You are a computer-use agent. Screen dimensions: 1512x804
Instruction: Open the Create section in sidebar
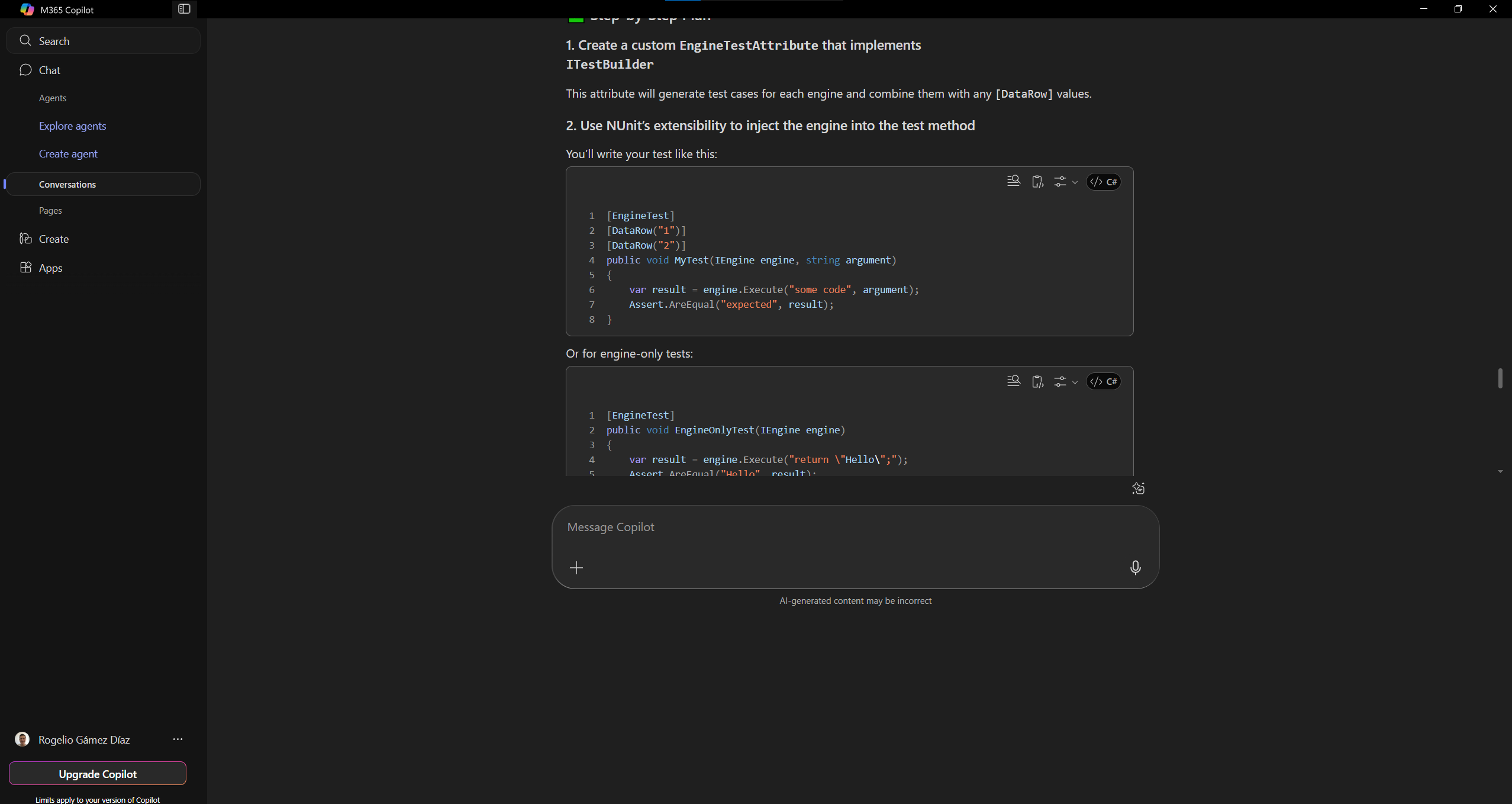pos(53,239)
